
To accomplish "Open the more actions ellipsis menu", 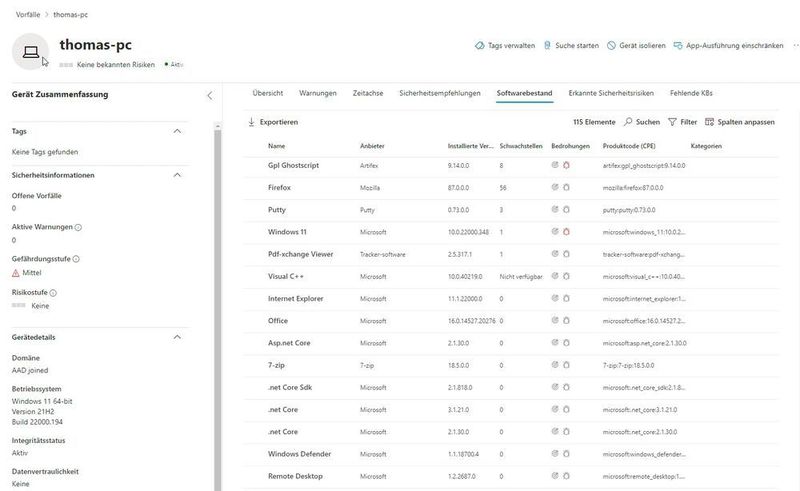I will (795, 45).
